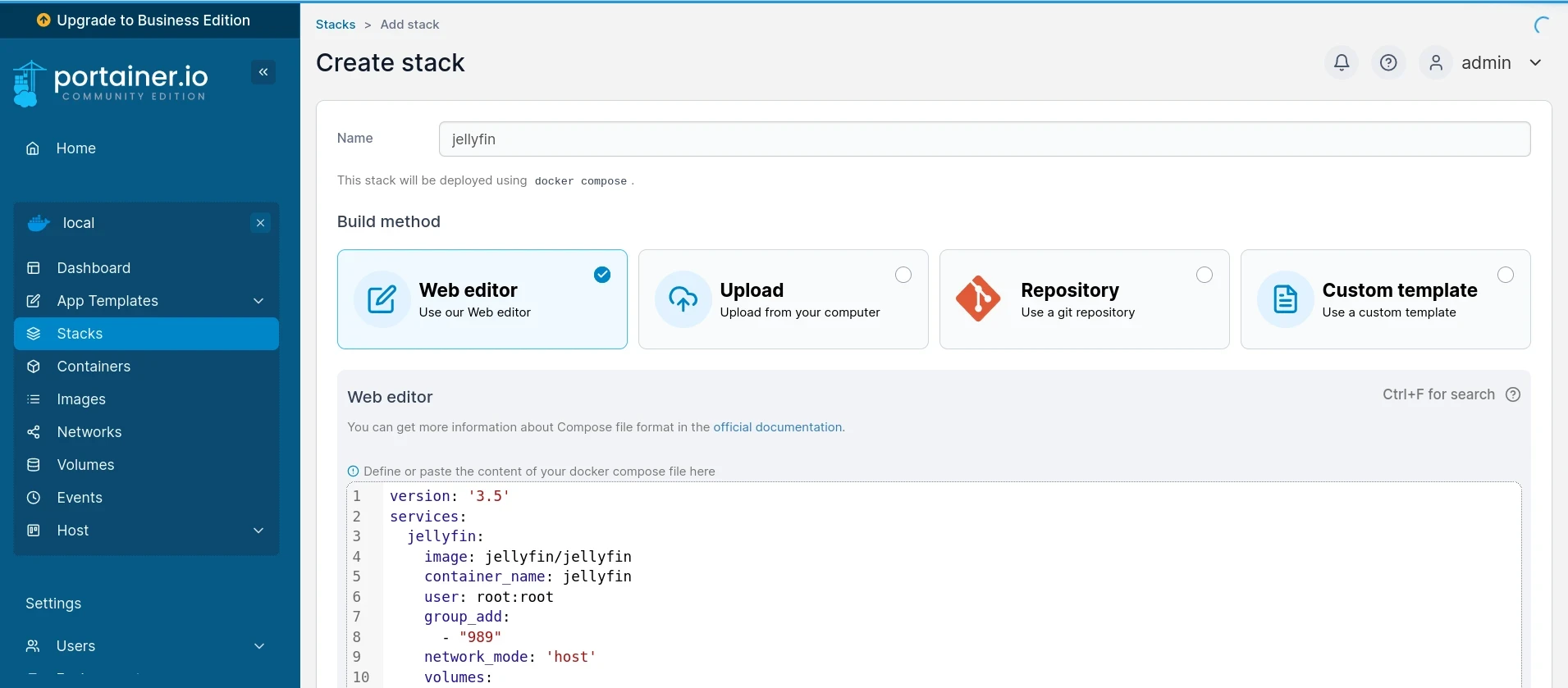Open the help question mark icon
Viewport: 1568px width, 688px height.
[x=1388, y=62]
